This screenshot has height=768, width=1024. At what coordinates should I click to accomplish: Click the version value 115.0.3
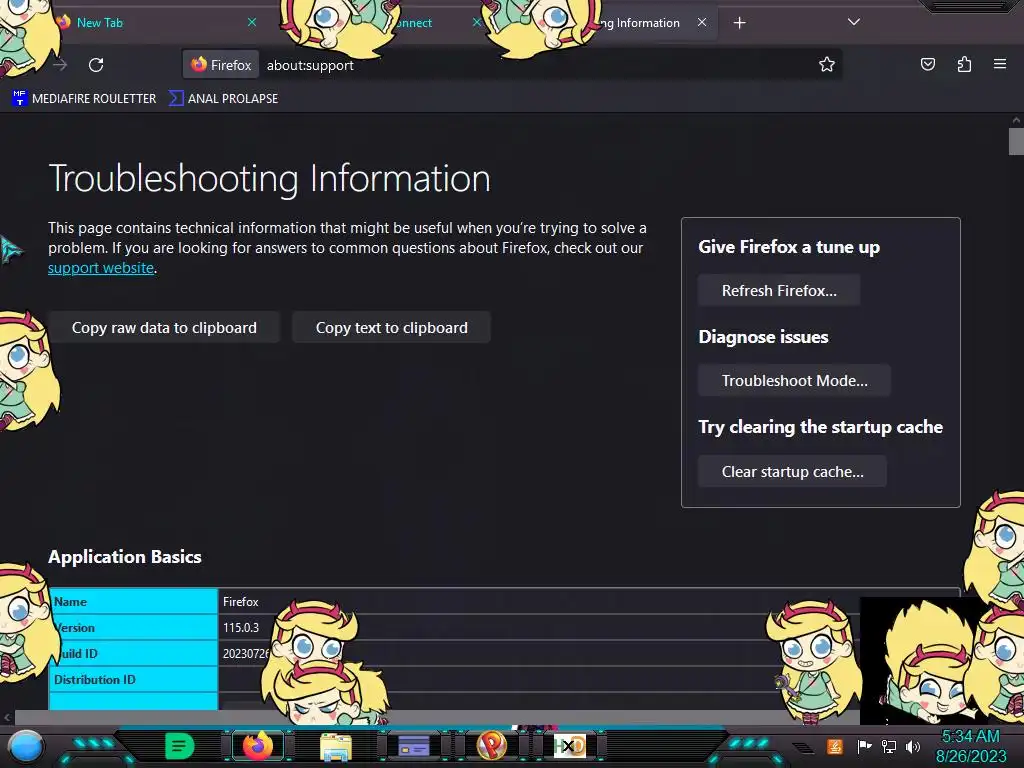tap(240, 628)
